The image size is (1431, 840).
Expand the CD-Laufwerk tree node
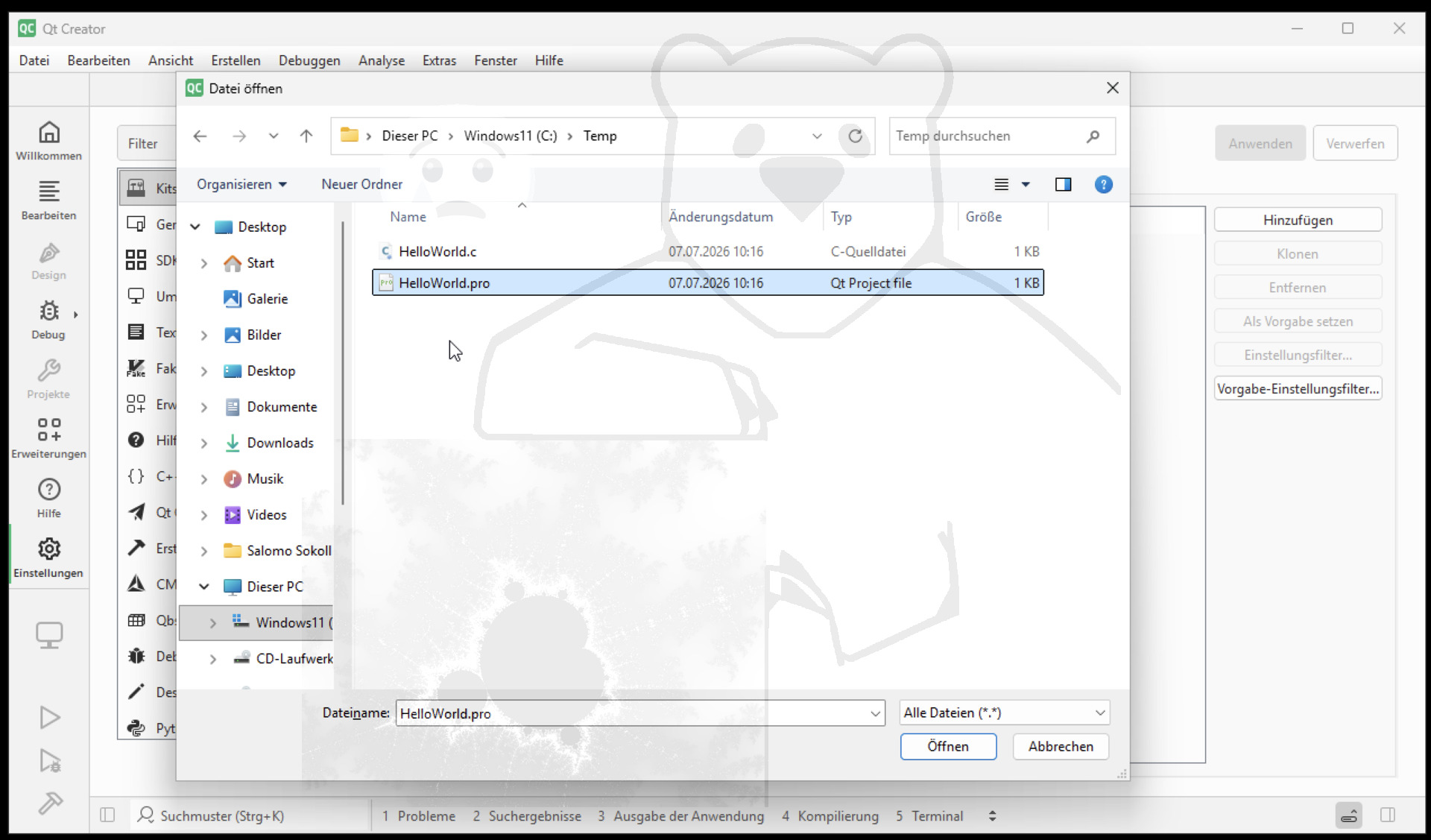click(x=213, y=659)
